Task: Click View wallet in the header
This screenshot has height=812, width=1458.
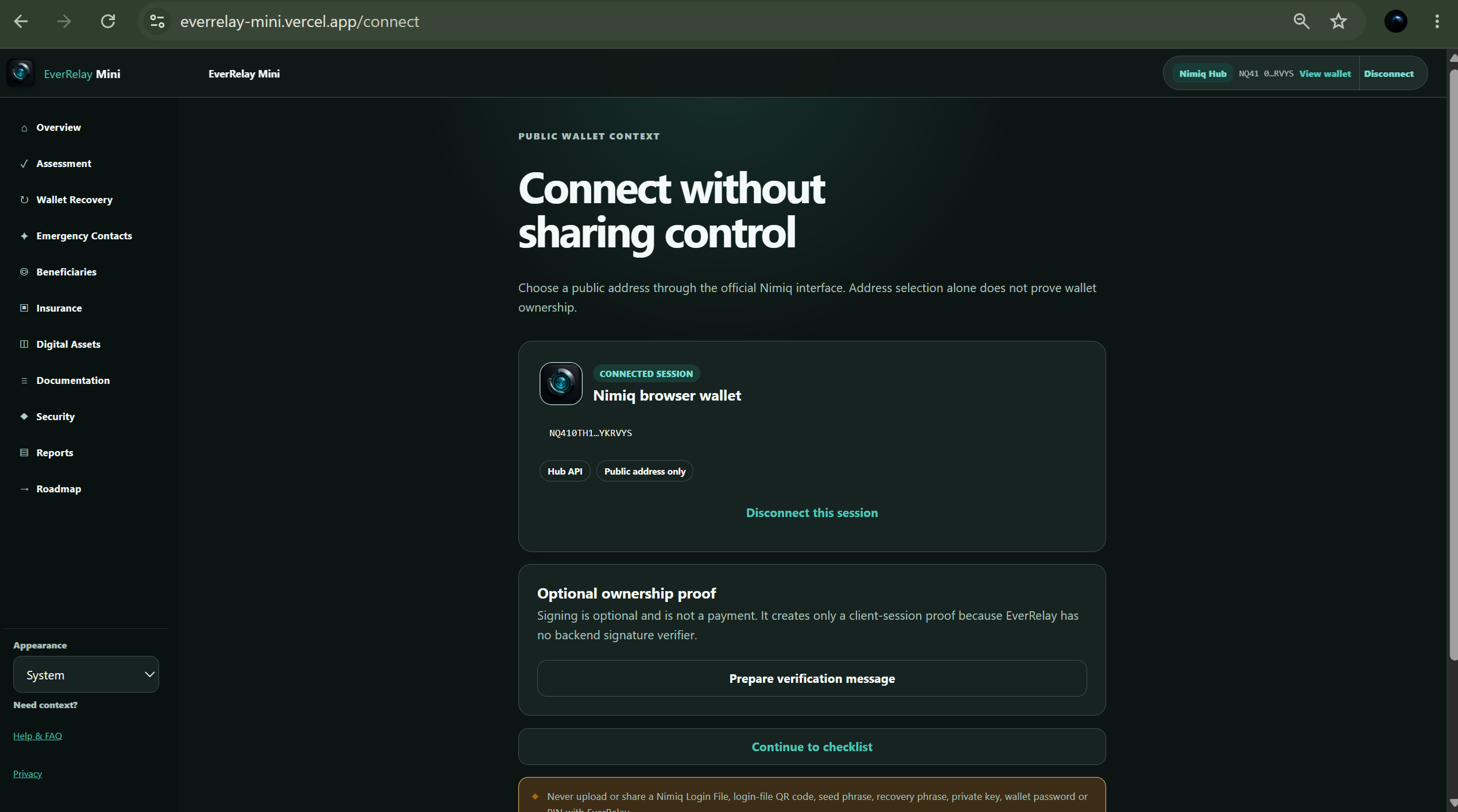Action: coord(1325,73)
